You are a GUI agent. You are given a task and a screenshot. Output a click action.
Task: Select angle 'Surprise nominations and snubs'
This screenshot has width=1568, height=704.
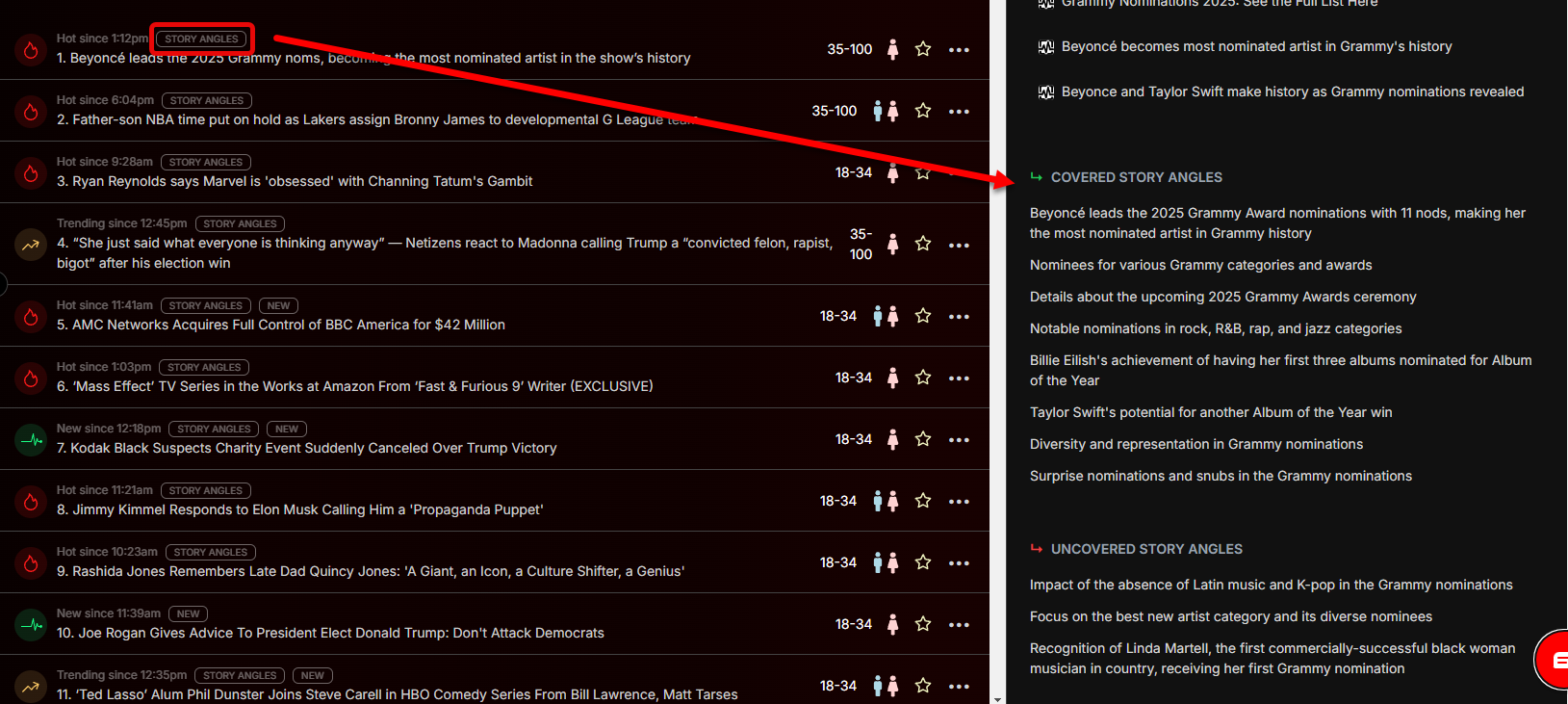click(x=1221, y=476)
